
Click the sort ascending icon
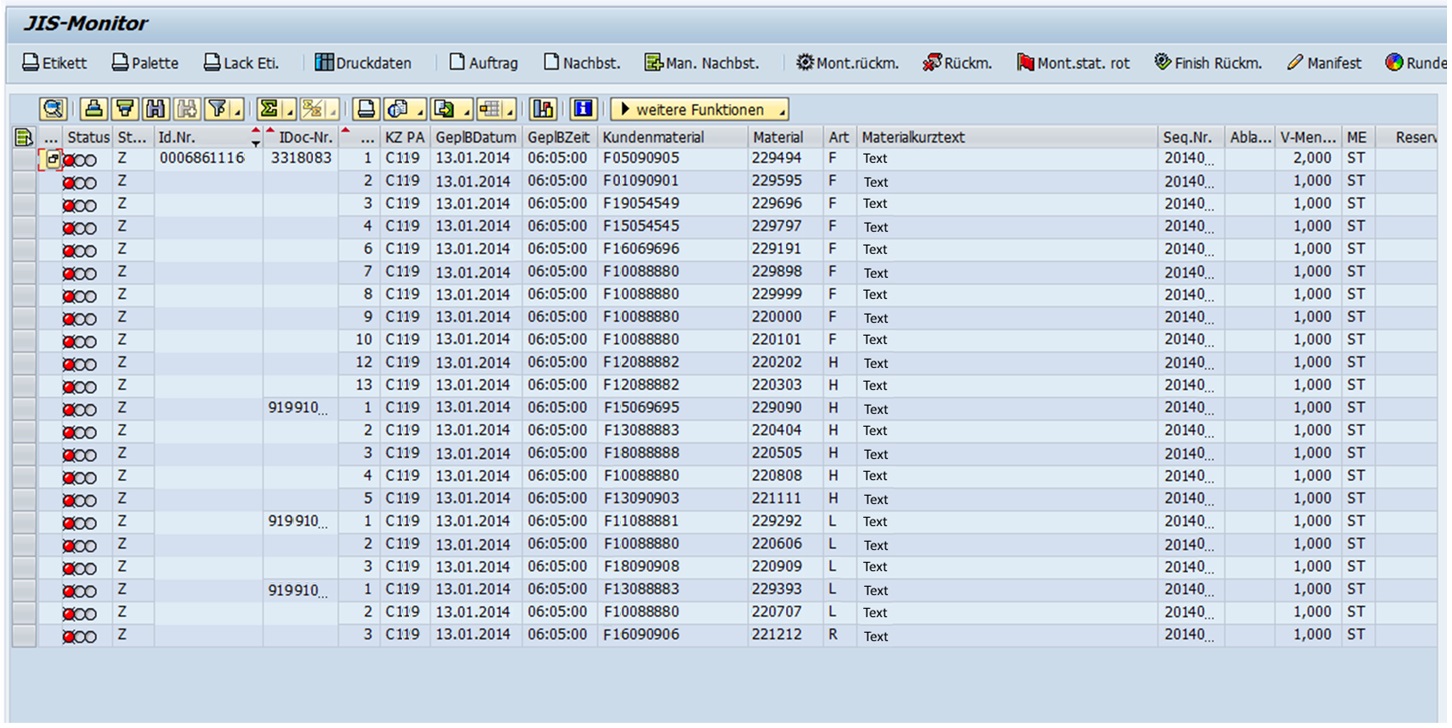(x=93, y=109)
